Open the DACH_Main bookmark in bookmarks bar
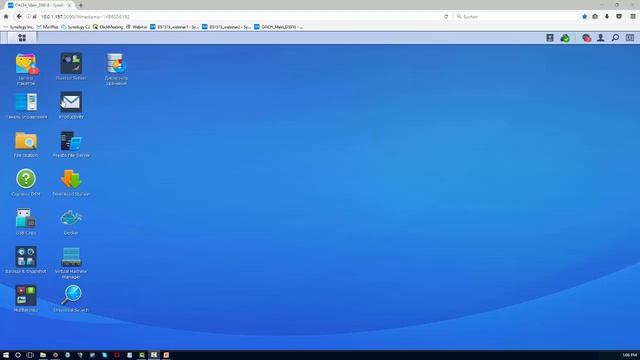 click(278, 27)
